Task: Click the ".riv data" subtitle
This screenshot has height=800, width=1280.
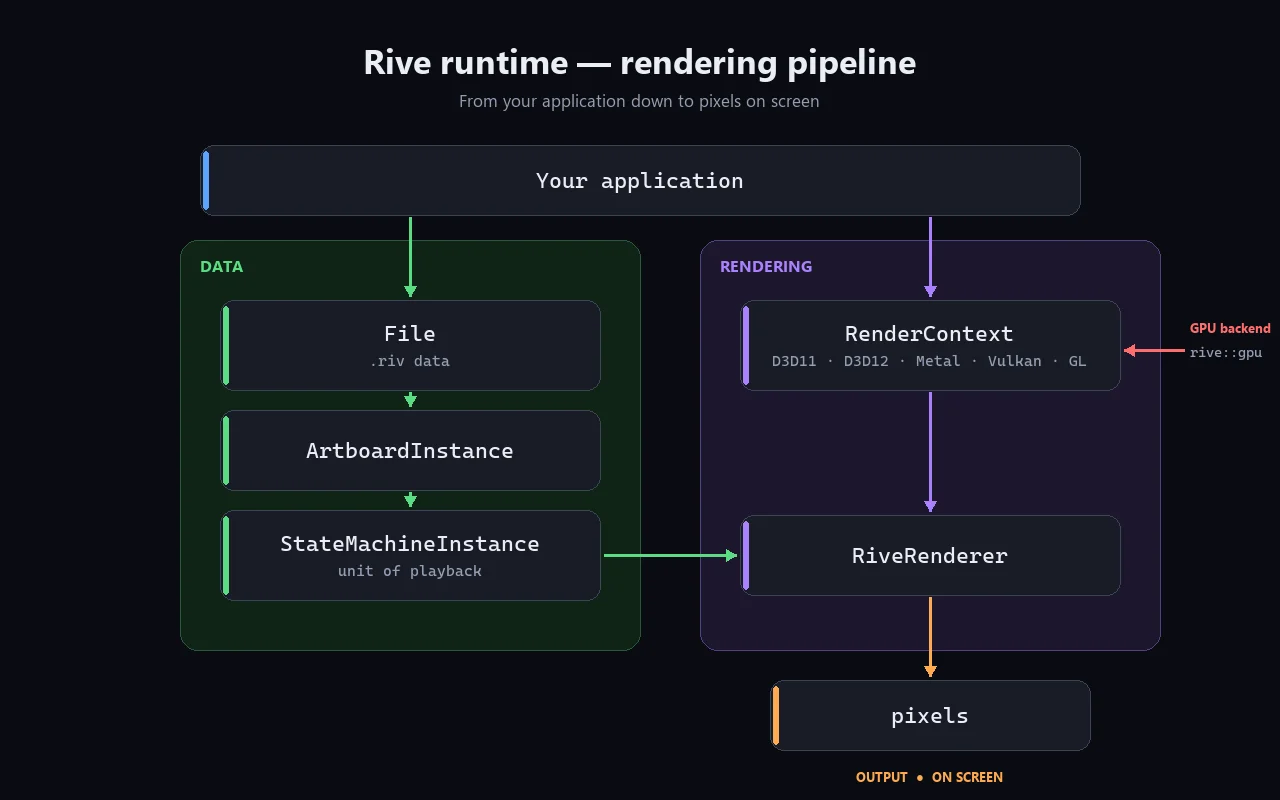Action: point(410,361)
